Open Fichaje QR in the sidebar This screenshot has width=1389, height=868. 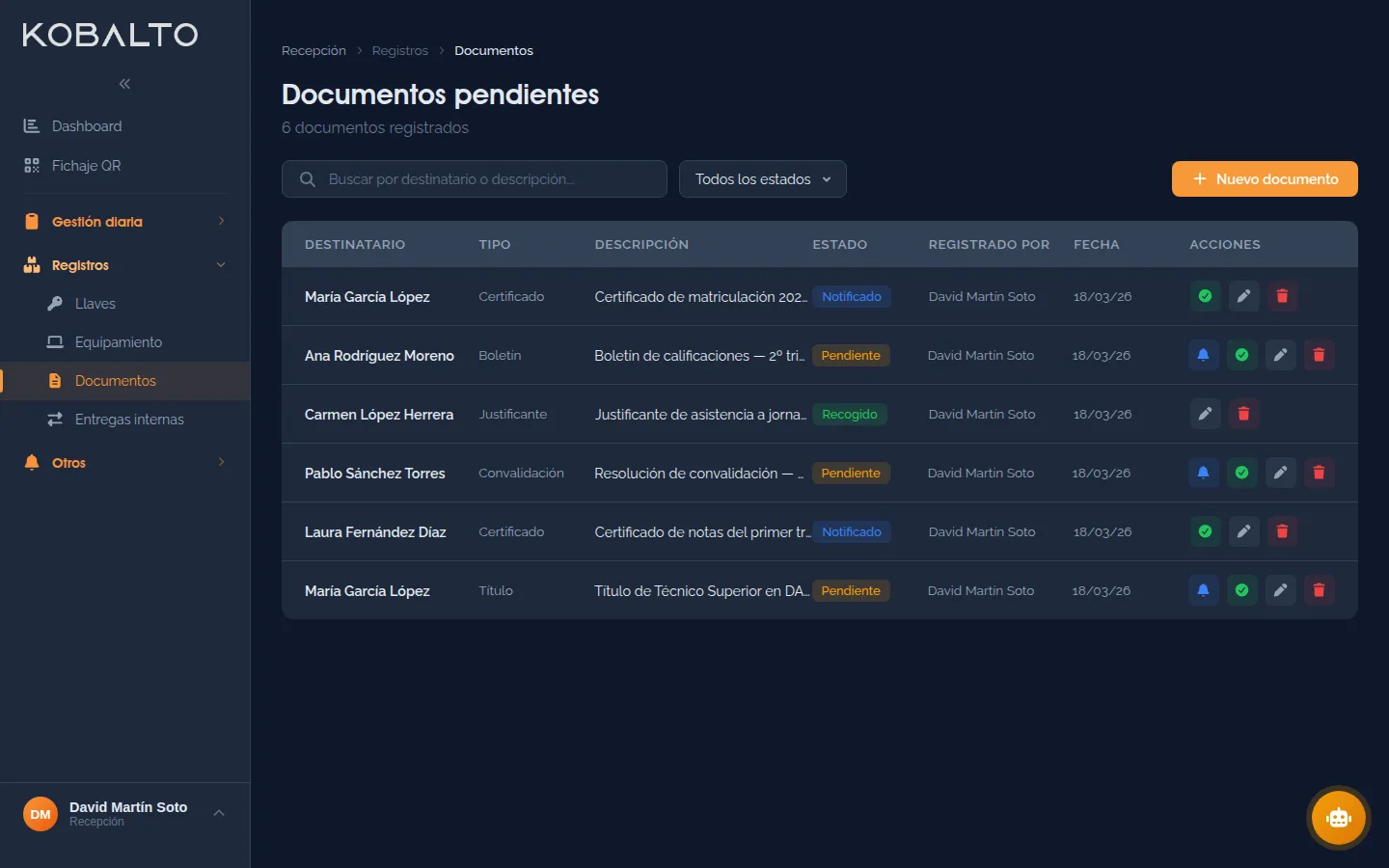(125, 166)
